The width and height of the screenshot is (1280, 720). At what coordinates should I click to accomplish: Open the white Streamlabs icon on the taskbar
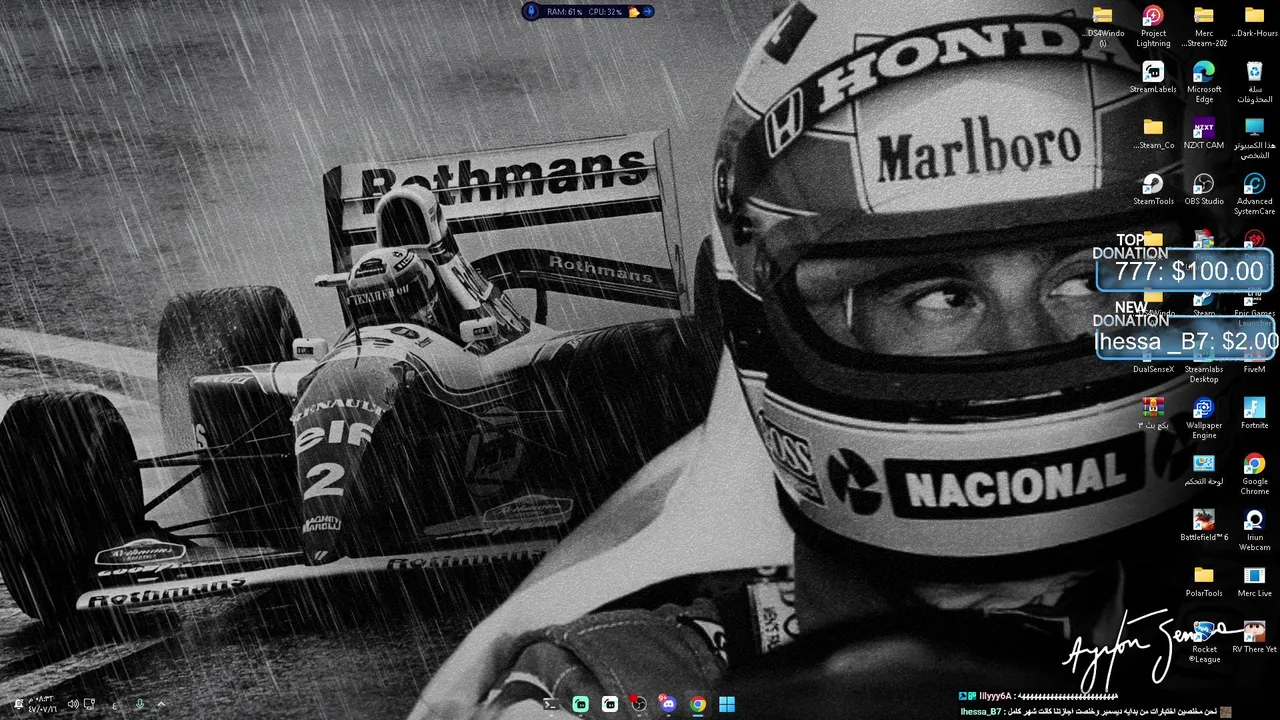coord(610,704)
